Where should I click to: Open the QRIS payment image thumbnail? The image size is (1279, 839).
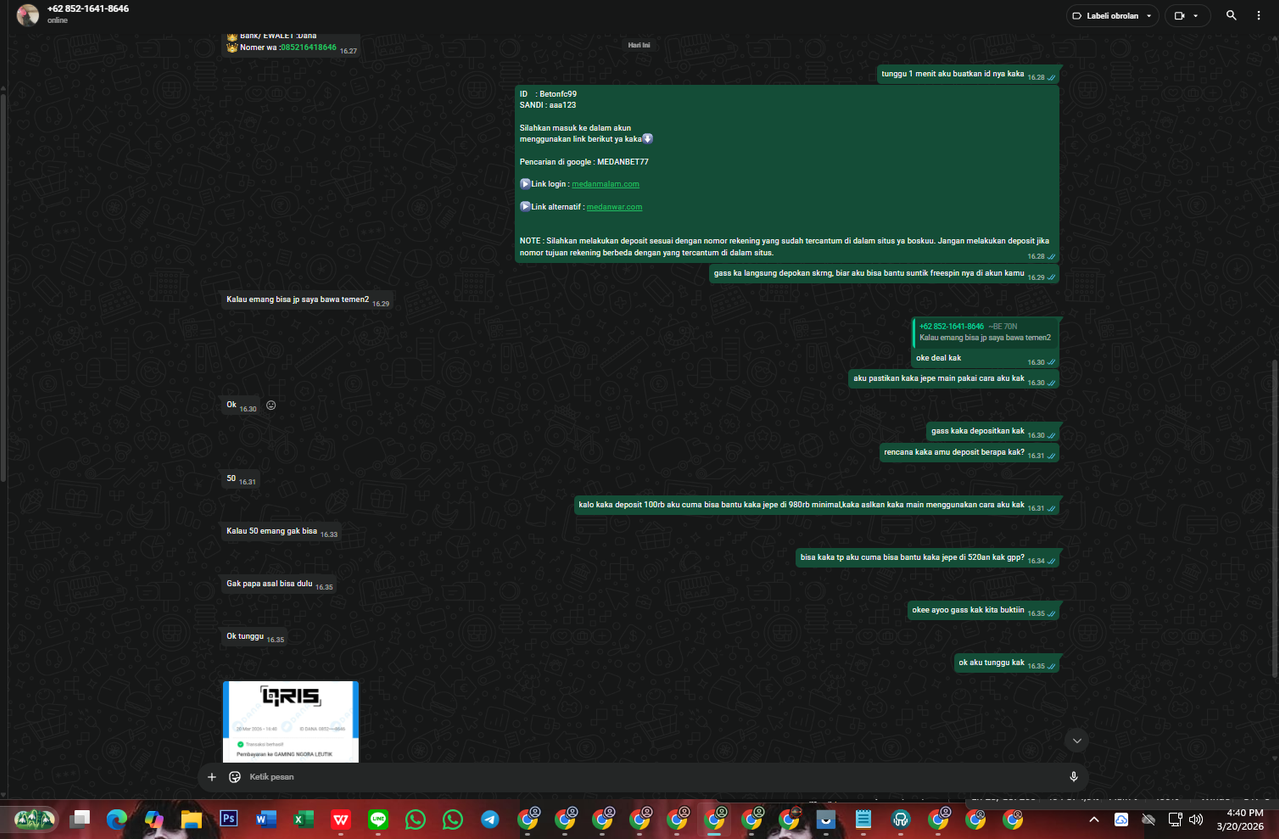tap(290, 721)
